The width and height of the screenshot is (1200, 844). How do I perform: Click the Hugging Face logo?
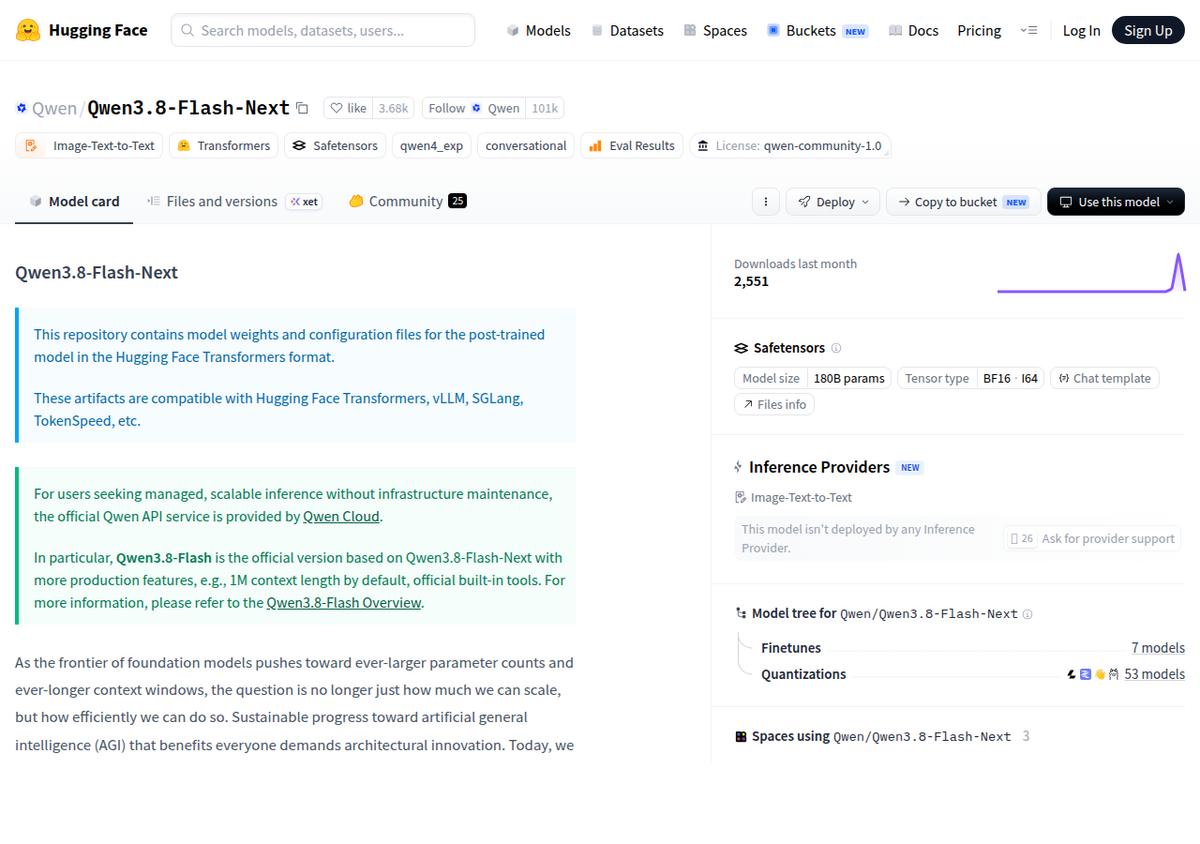[82, 30]
